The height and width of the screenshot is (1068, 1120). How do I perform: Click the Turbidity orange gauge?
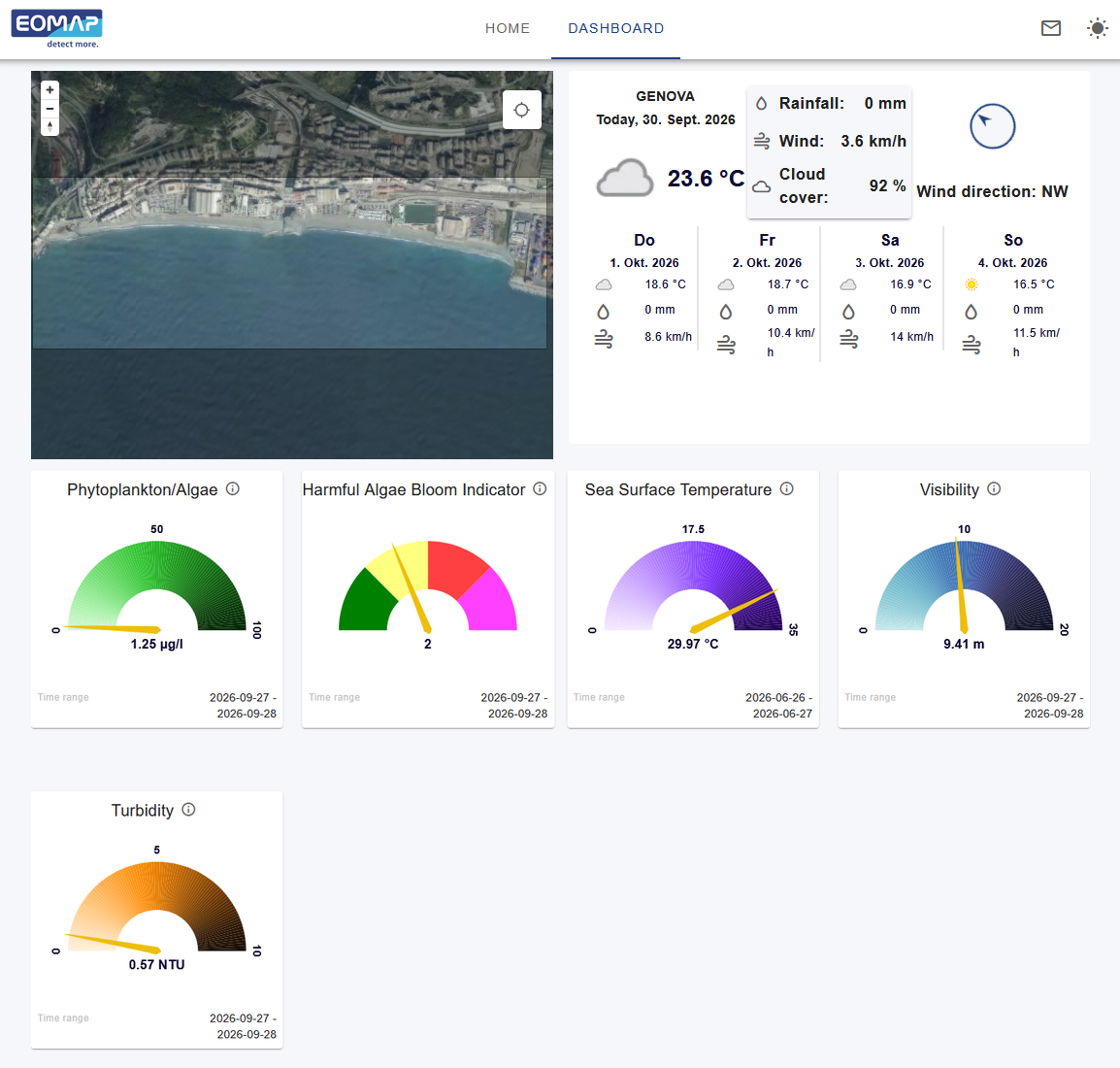click(x=156, y=907)
